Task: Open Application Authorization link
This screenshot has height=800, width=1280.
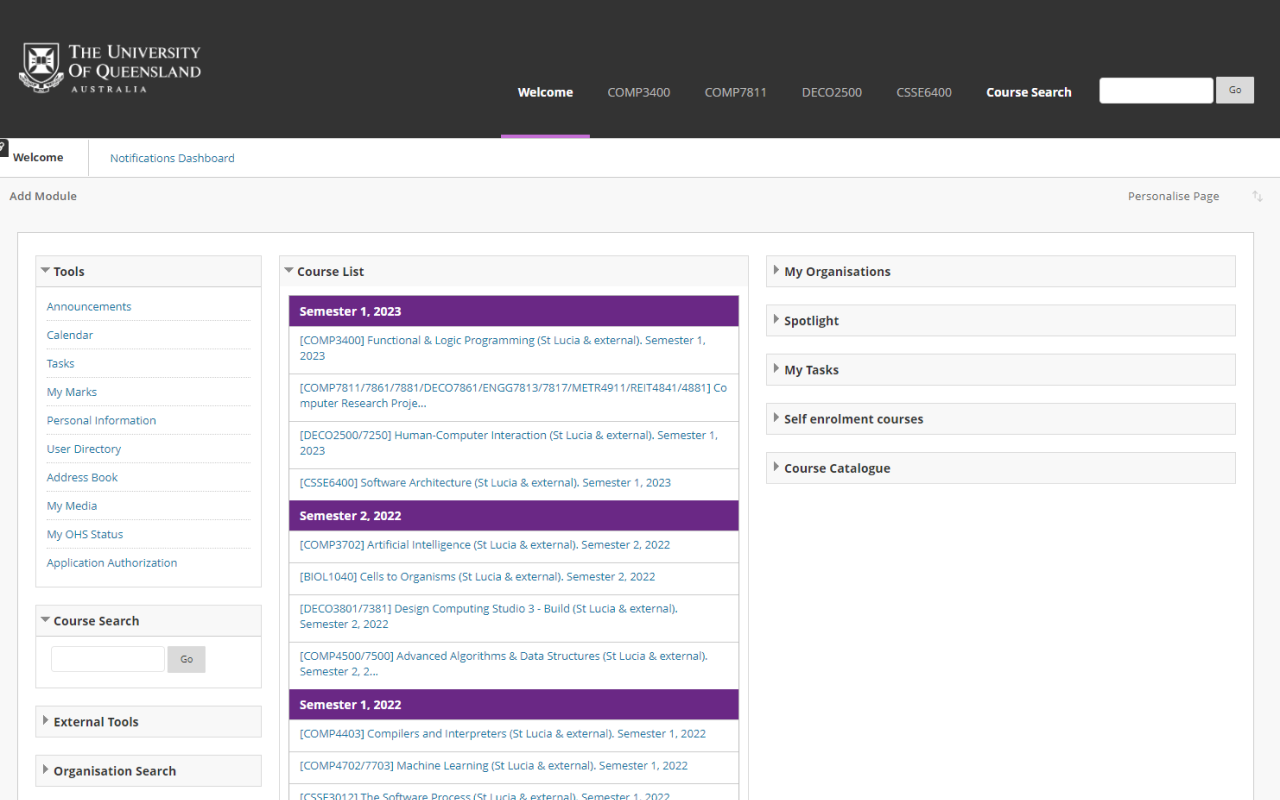Action: point(112,563)
